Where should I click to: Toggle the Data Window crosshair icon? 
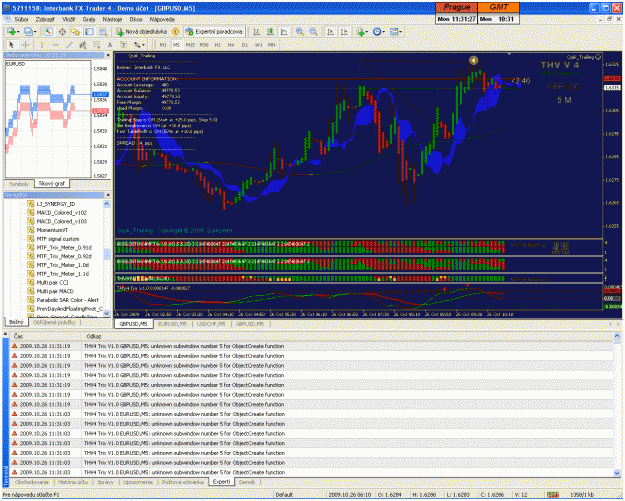tap(62, 31)
